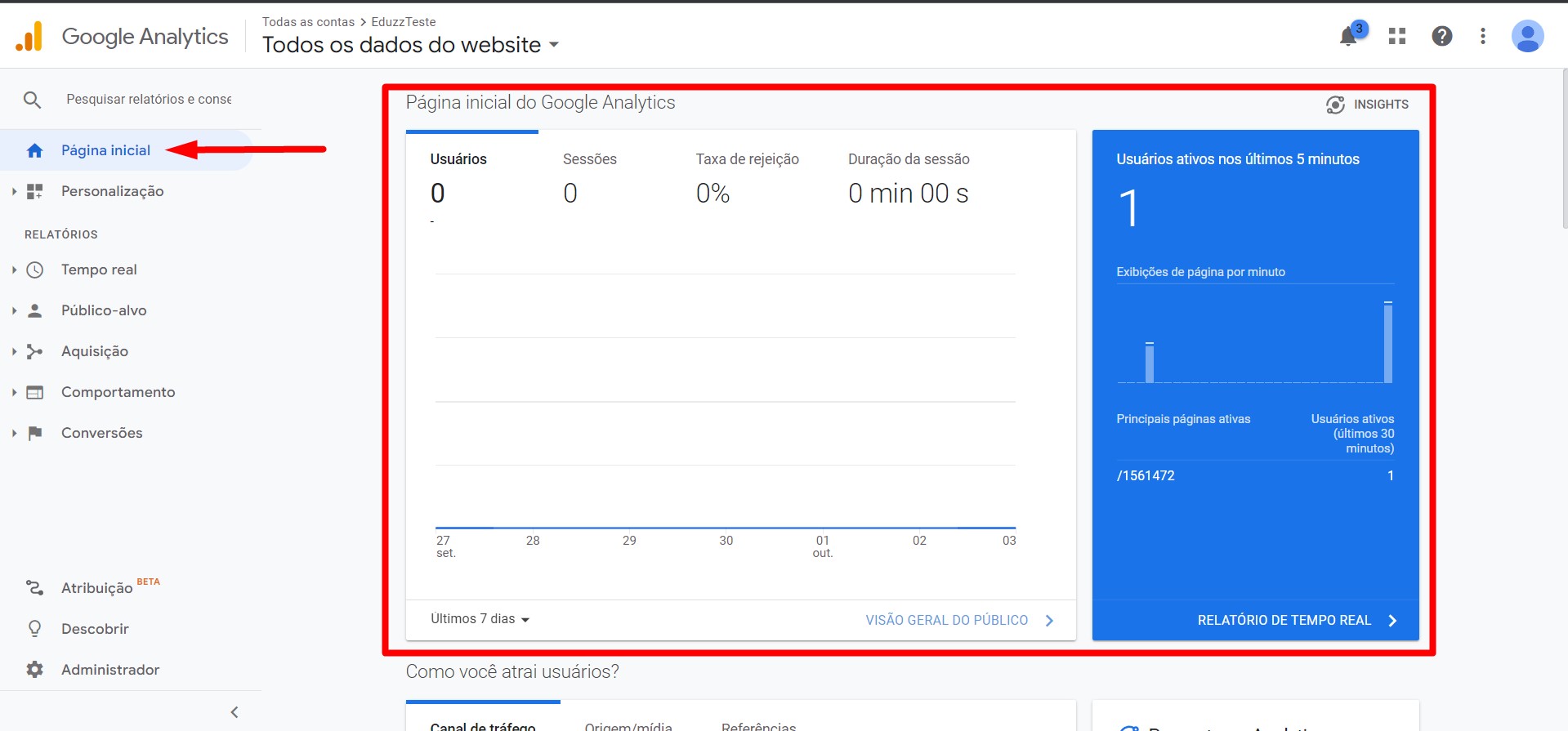Switch to the Origem/mídia tab
This screenshot has width=1568, height=731.
628,726
